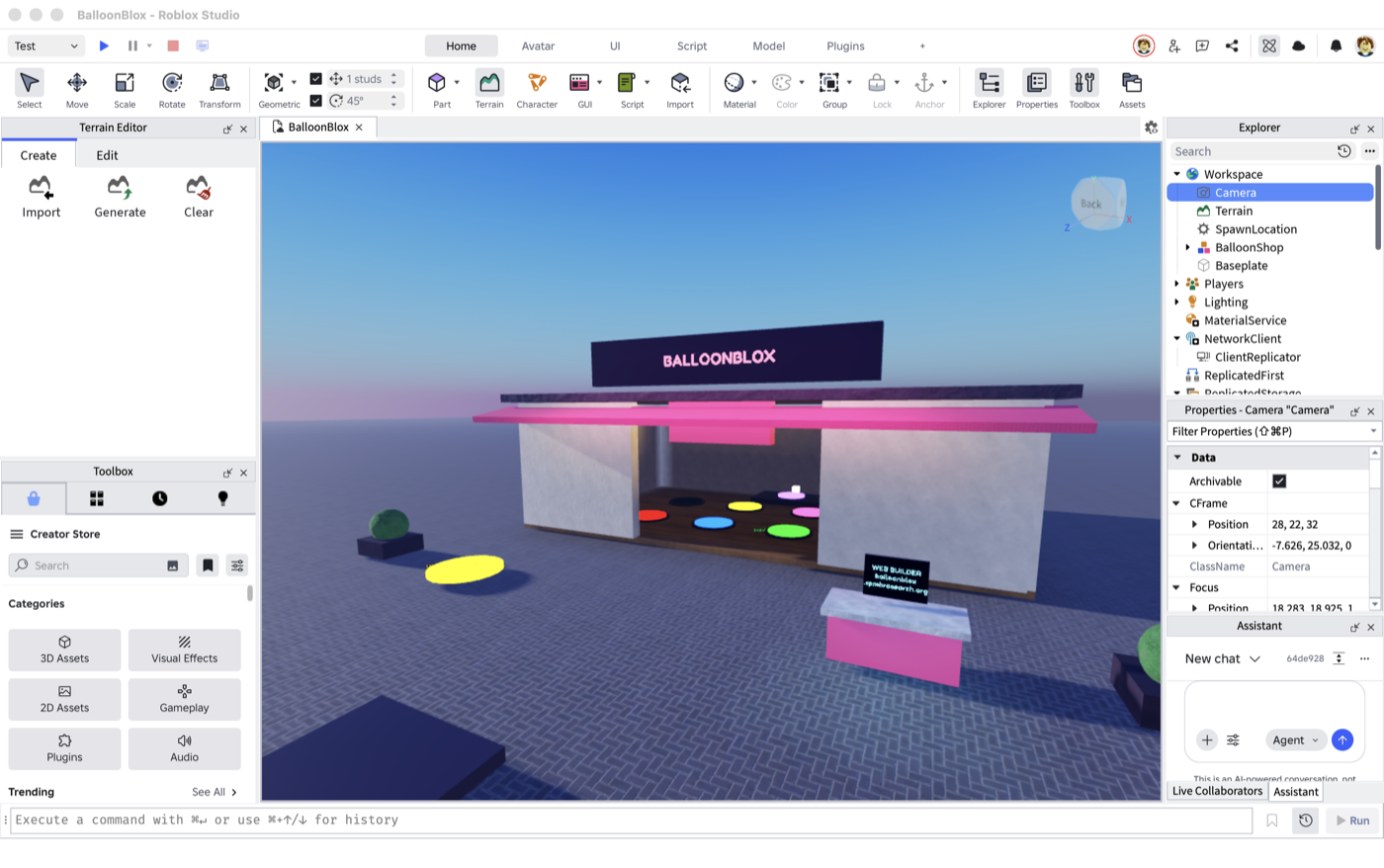Click Clear terrain tool
1384x868 pixels.
(x=199, y=197)
